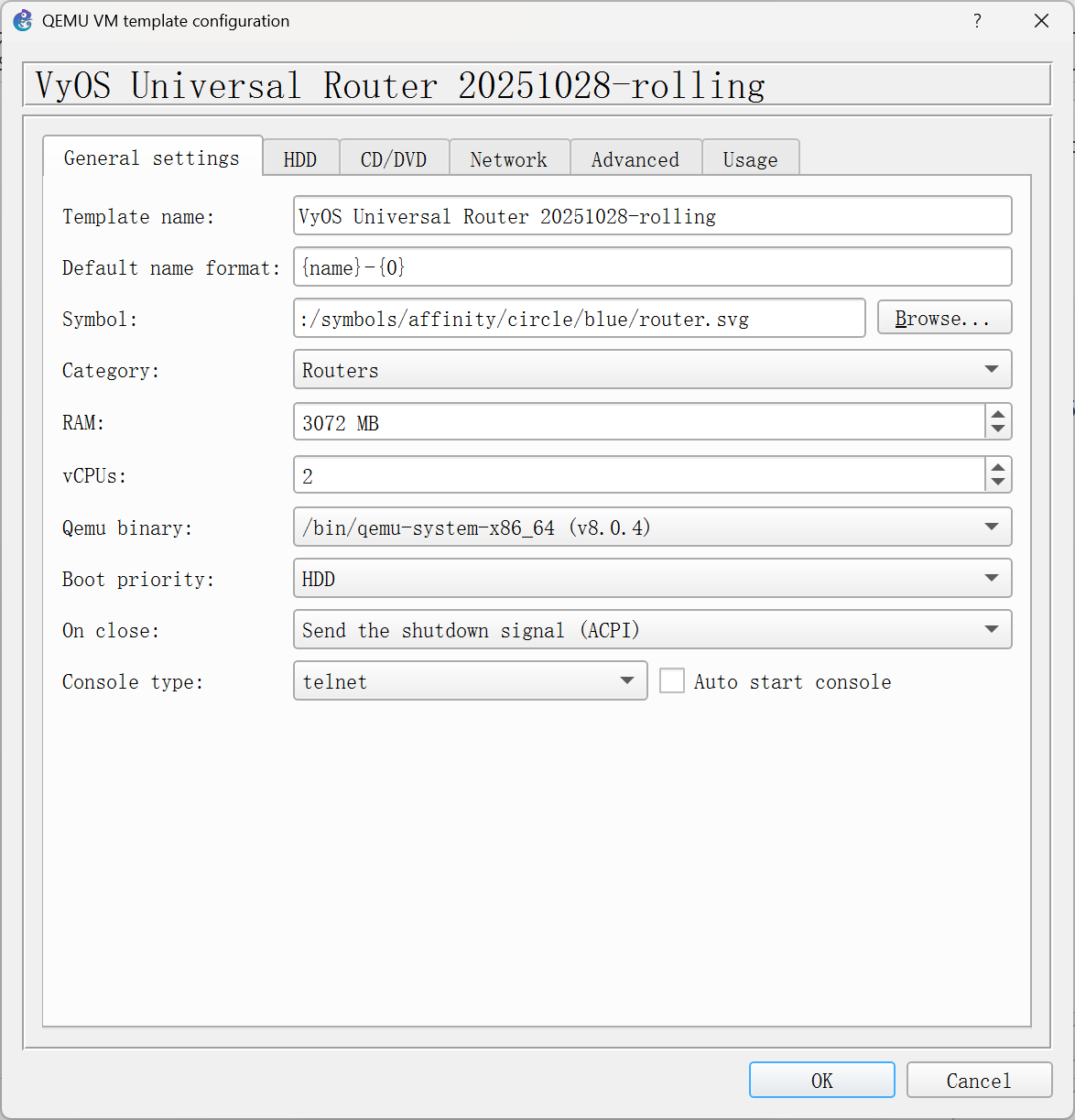Increment vCPUs with the up arrow
This screenshot has width=1075, height=1120.
(x=998, y=467)
